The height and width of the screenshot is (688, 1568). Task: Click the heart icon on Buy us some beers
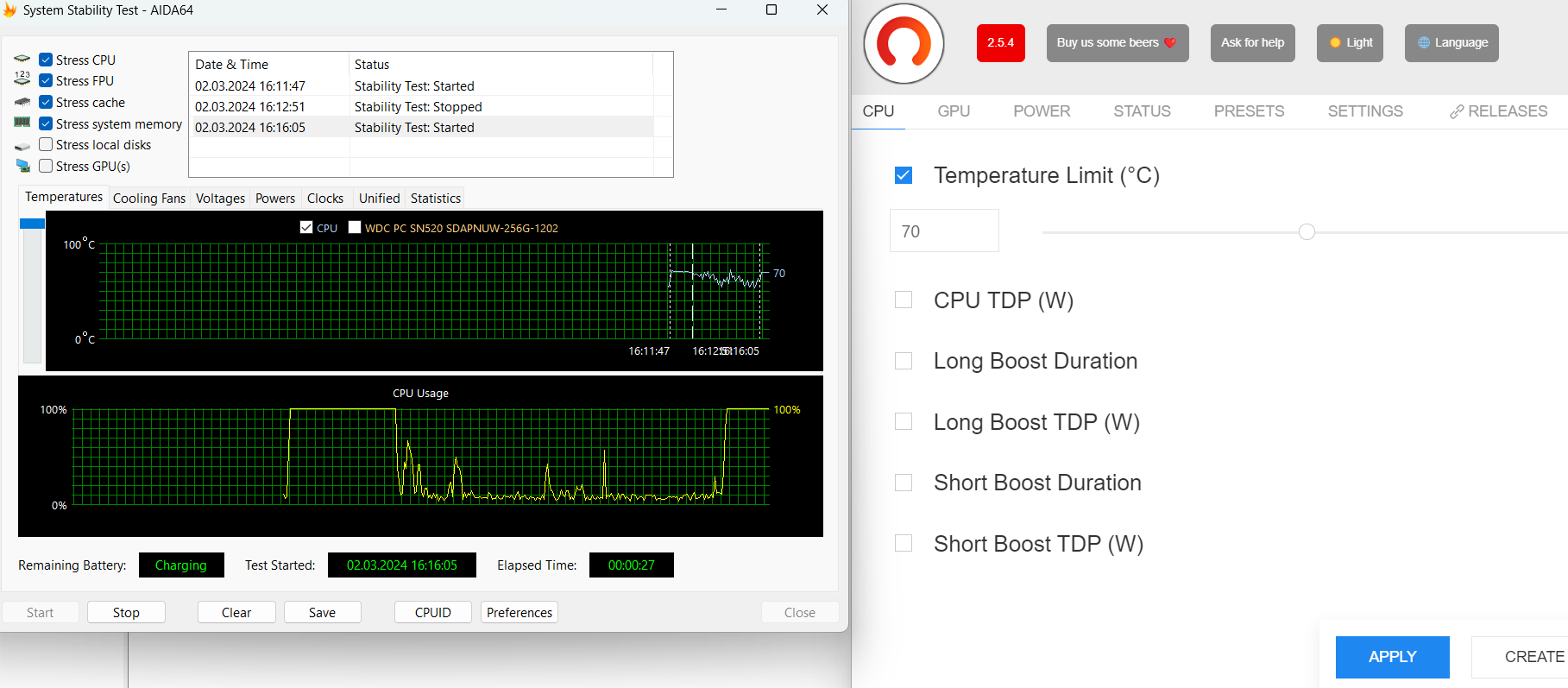1170,43
